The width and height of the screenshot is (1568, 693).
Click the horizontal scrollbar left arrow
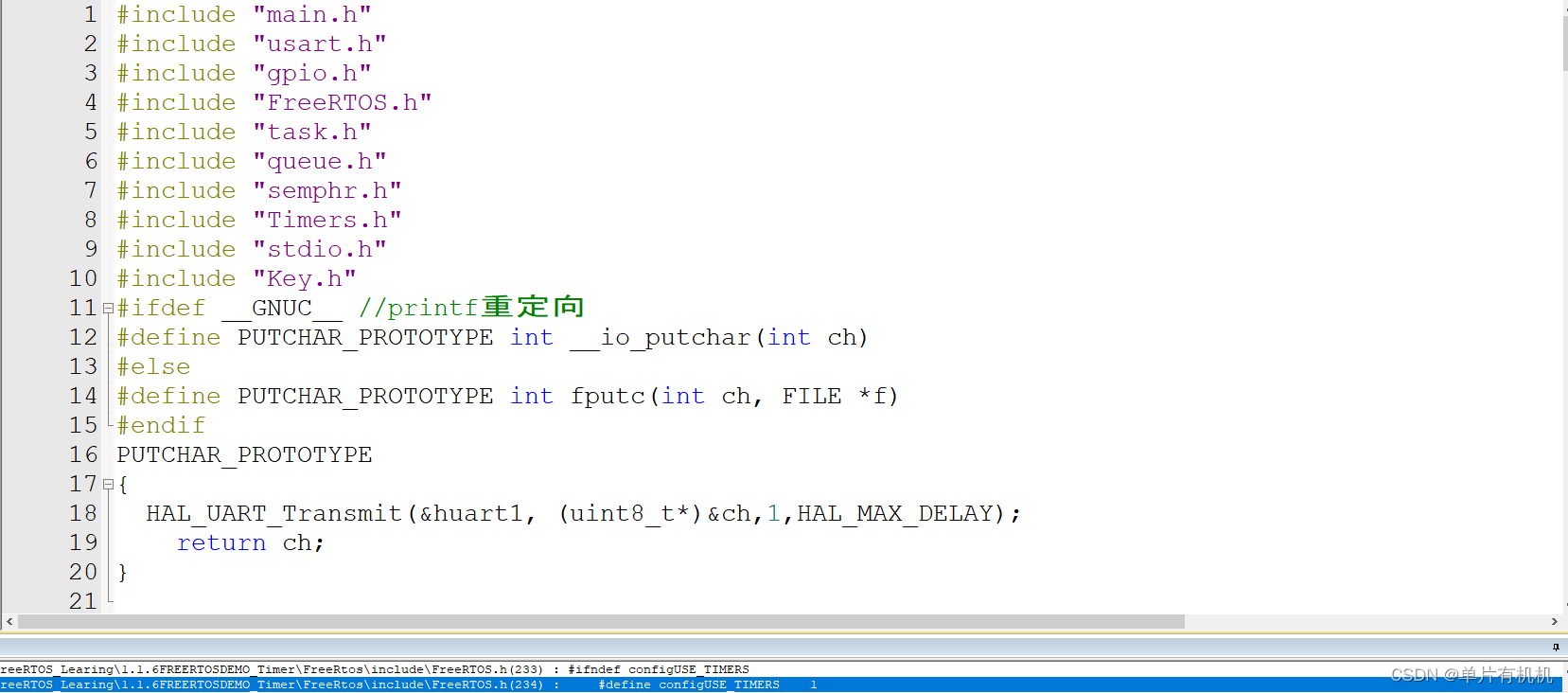click(9, 622)
